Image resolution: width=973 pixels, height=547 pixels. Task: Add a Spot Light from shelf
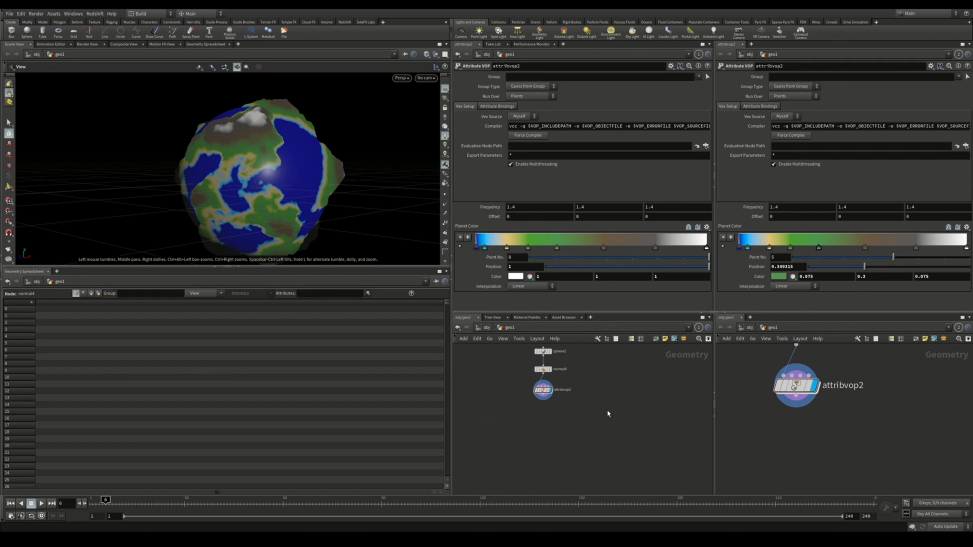498,32
